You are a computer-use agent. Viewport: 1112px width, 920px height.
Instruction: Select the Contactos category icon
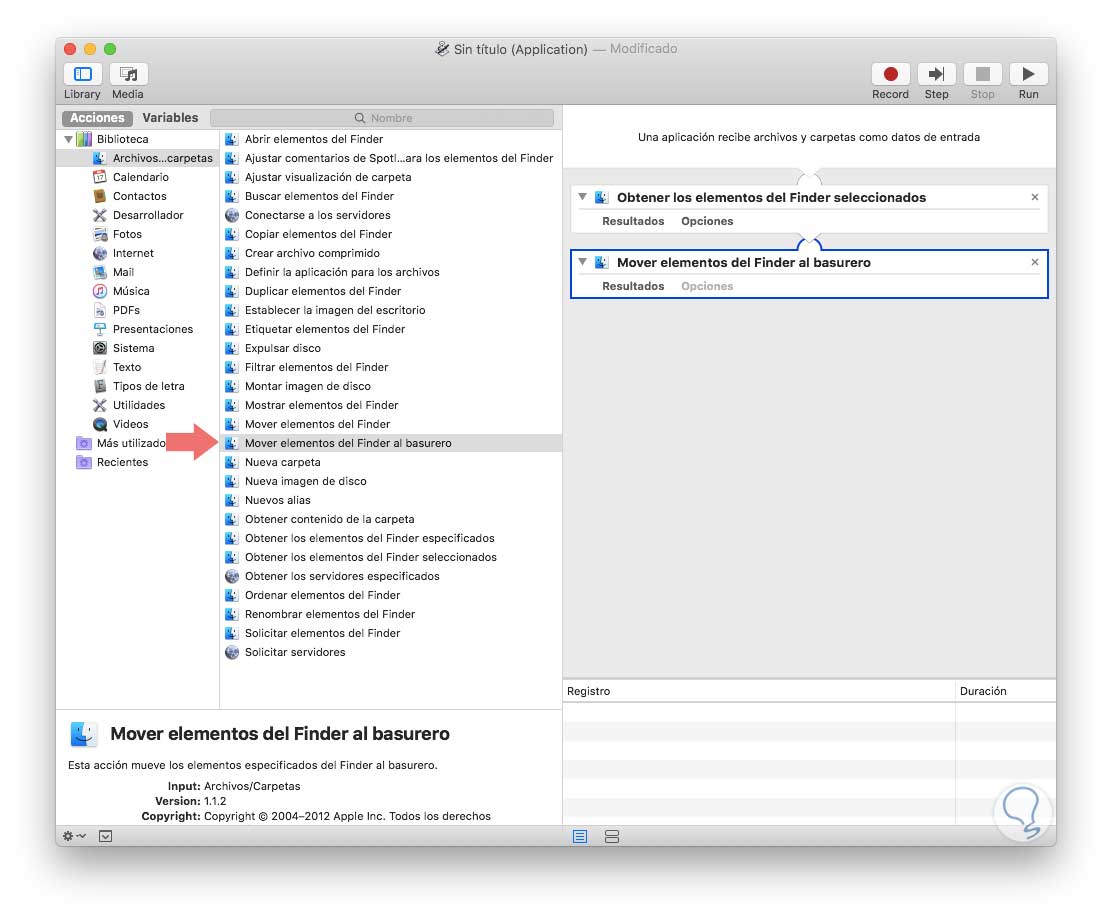pyautogui.click(x=100, y=196)
